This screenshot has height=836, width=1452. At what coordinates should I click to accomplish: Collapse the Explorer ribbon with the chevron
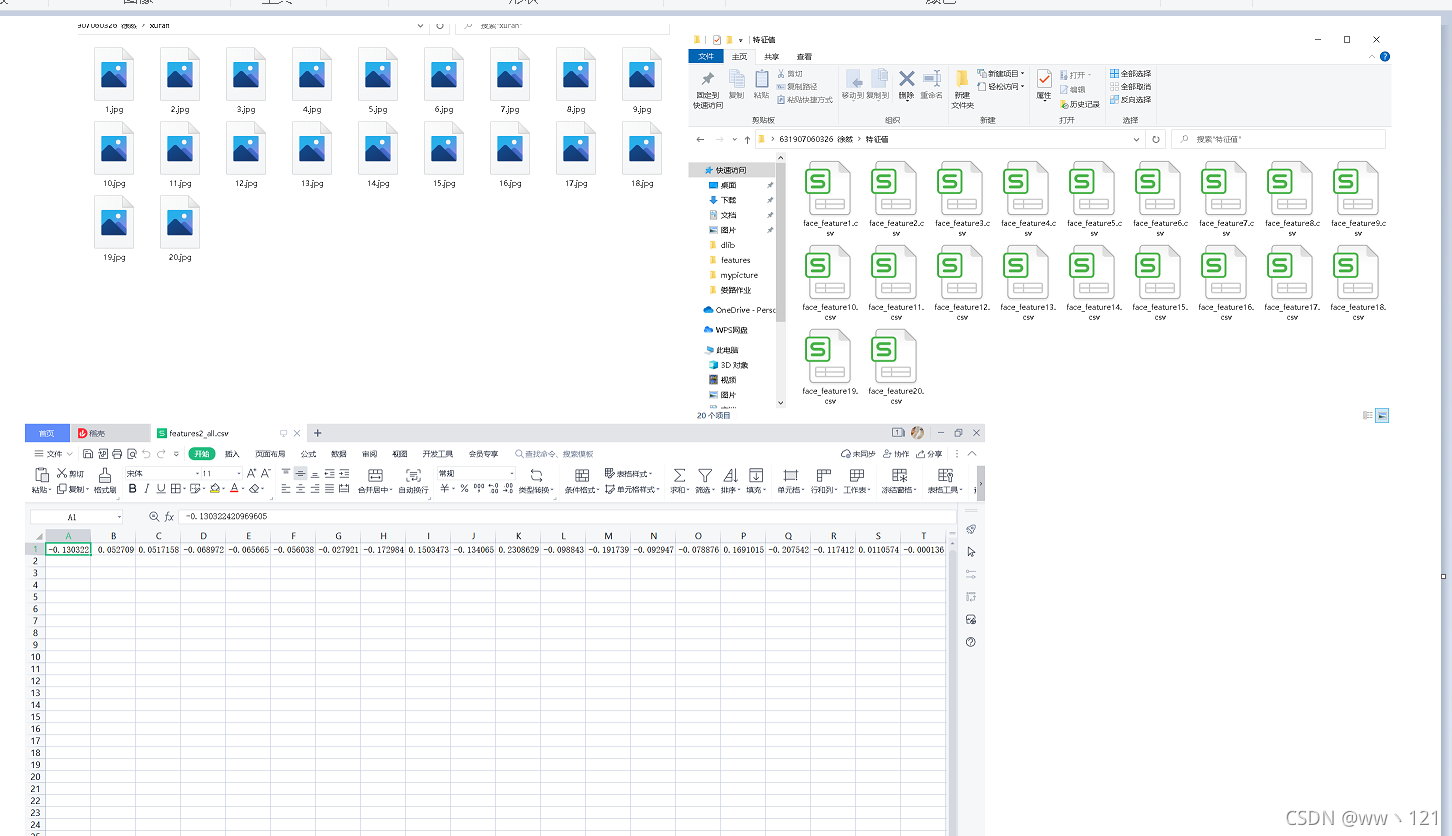click(x=1372, y=57)
